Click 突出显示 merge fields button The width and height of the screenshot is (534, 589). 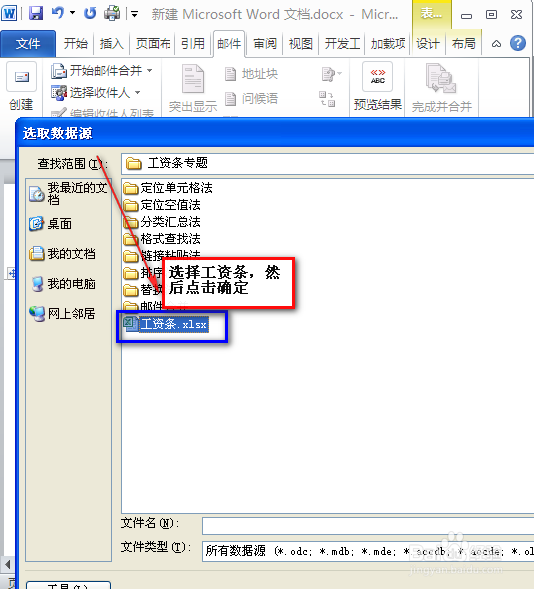click(x=193, y=89)
